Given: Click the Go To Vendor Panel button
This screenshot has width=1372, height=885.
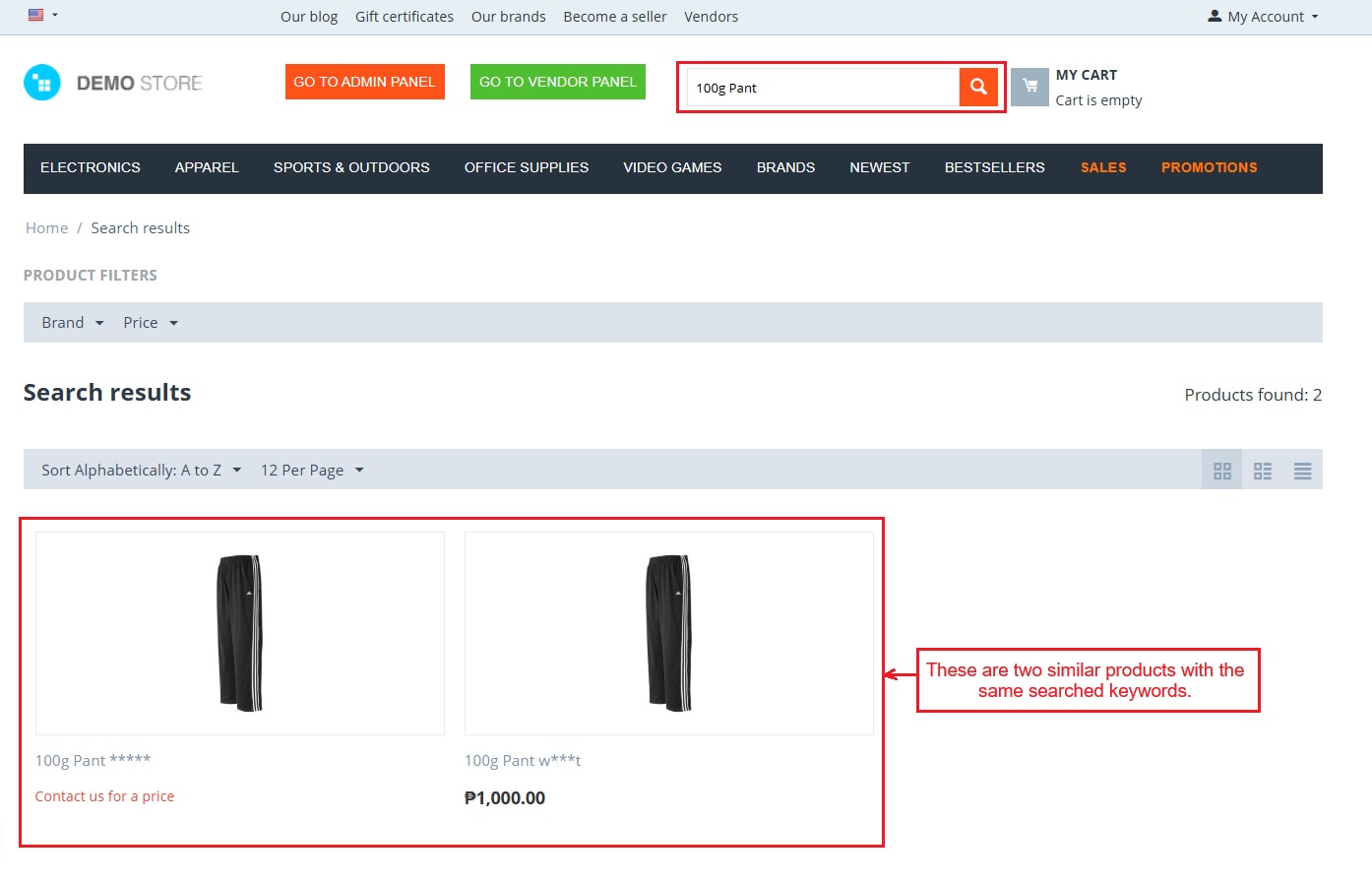Looking at the screenshot, I should click(x=557, y=82).
